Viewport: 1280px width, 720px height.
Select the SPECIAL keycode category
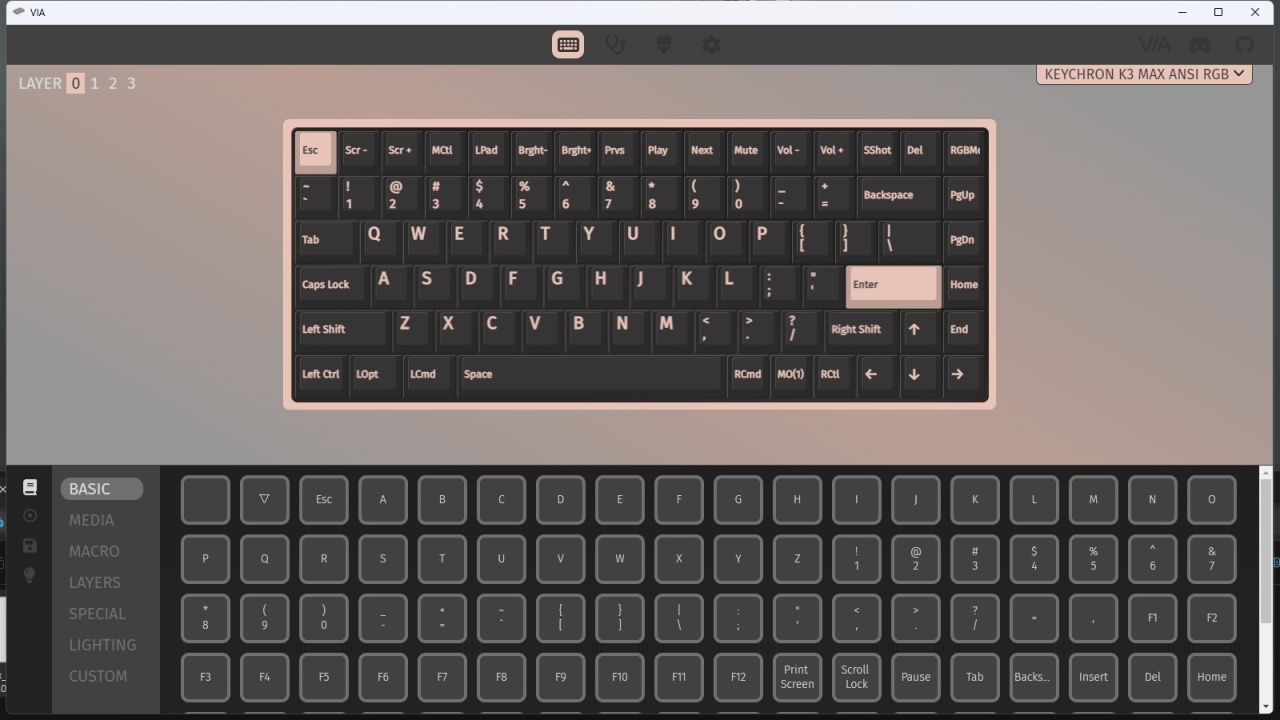[97, 613]
